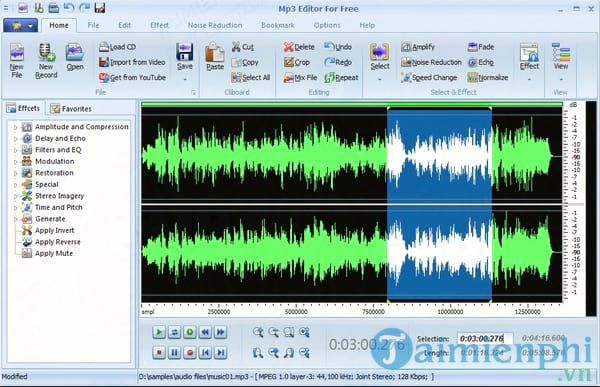Click the red Record button
The image size is (600, 387).
coord(190,352)
